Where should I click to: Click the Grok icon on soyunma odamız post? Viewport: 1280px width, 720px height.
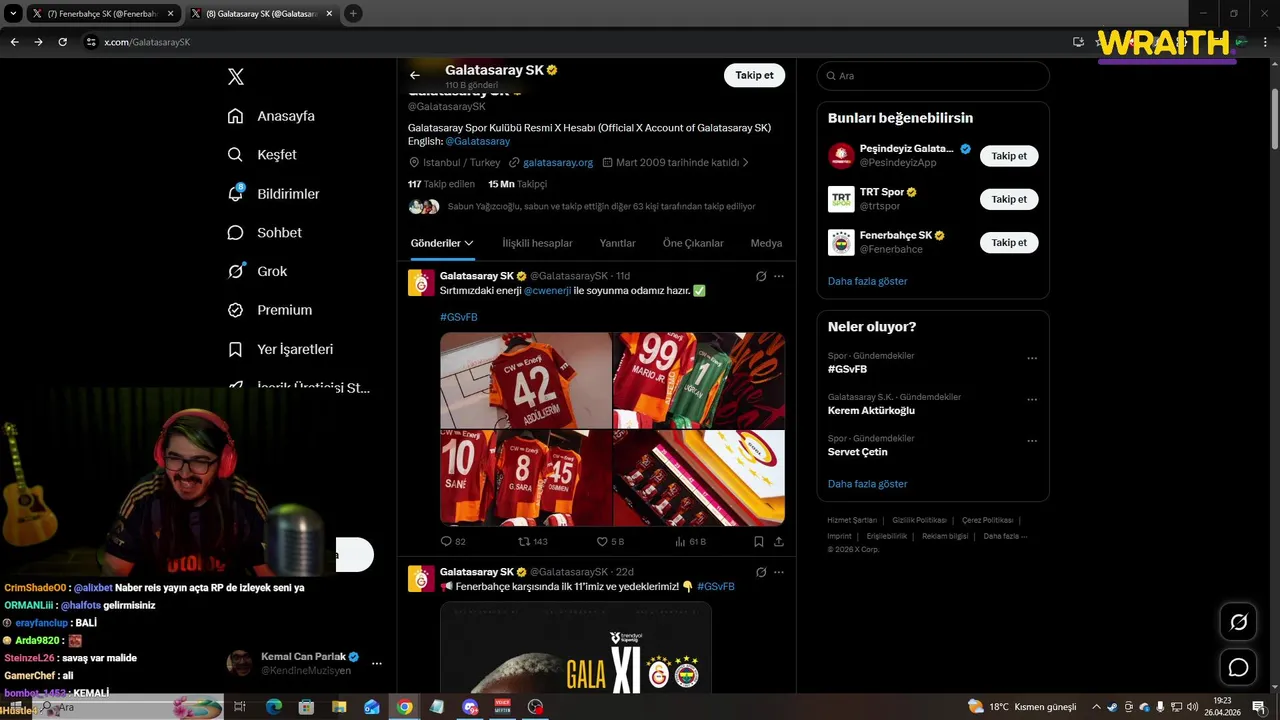coord(761,276)
